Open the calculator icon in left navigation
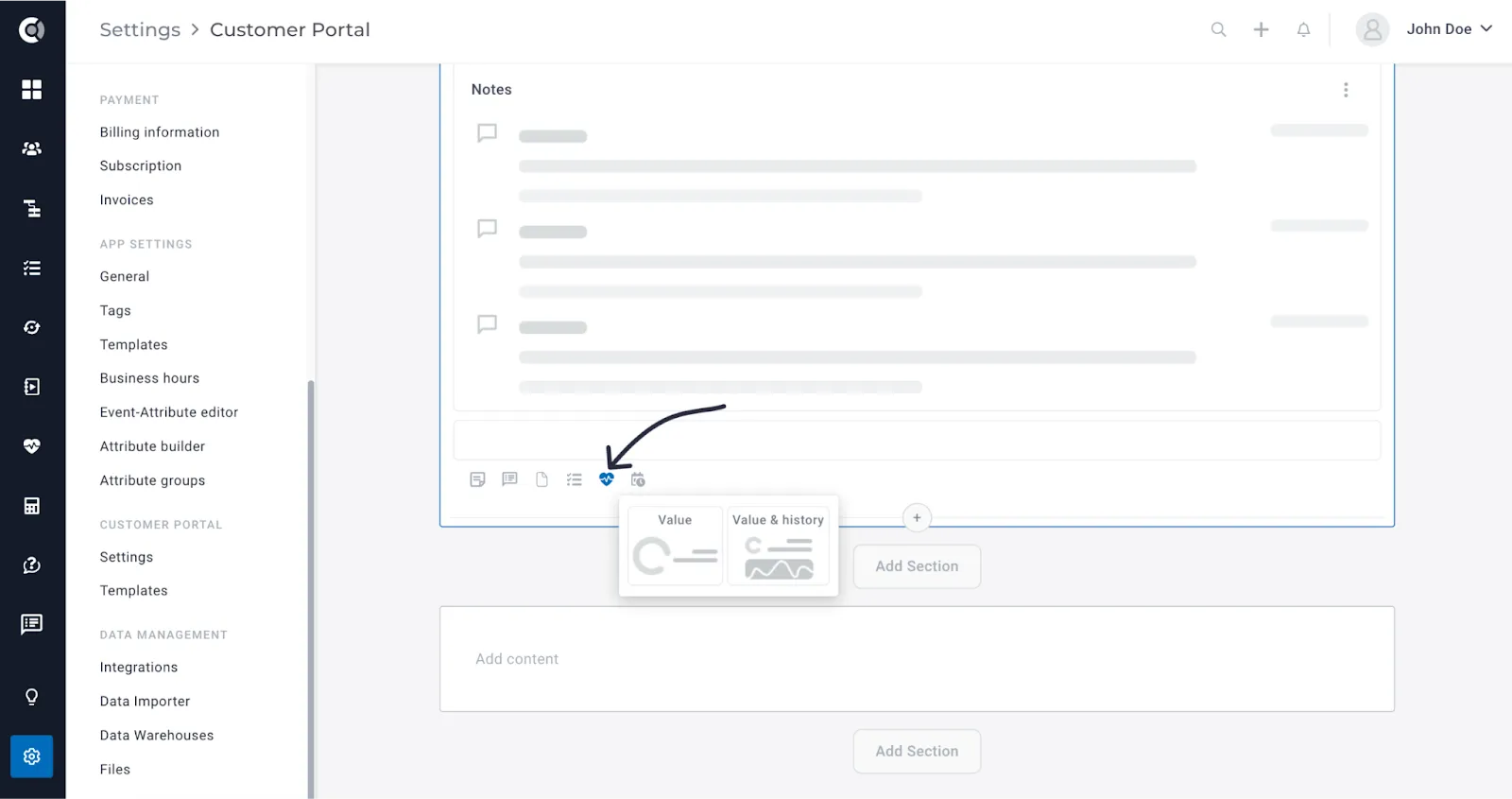The image size is (1512, 799). (32, 506)
